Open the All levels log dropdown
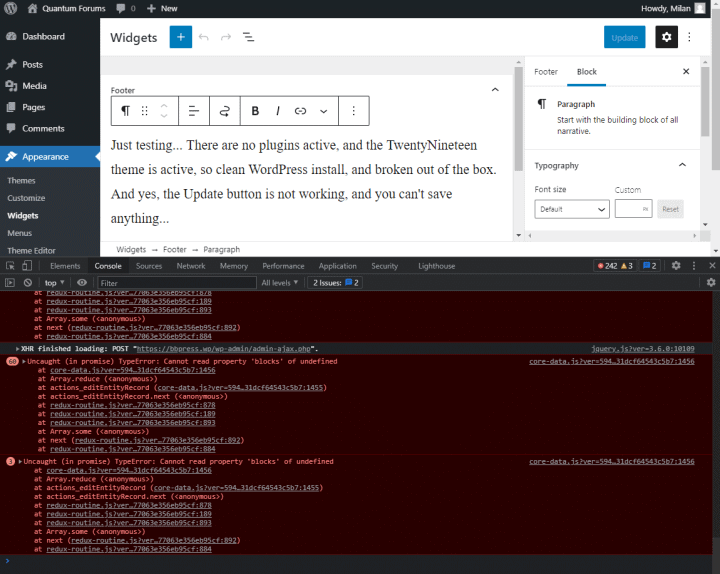Screen dimensions: 720x574 (280, 283)
